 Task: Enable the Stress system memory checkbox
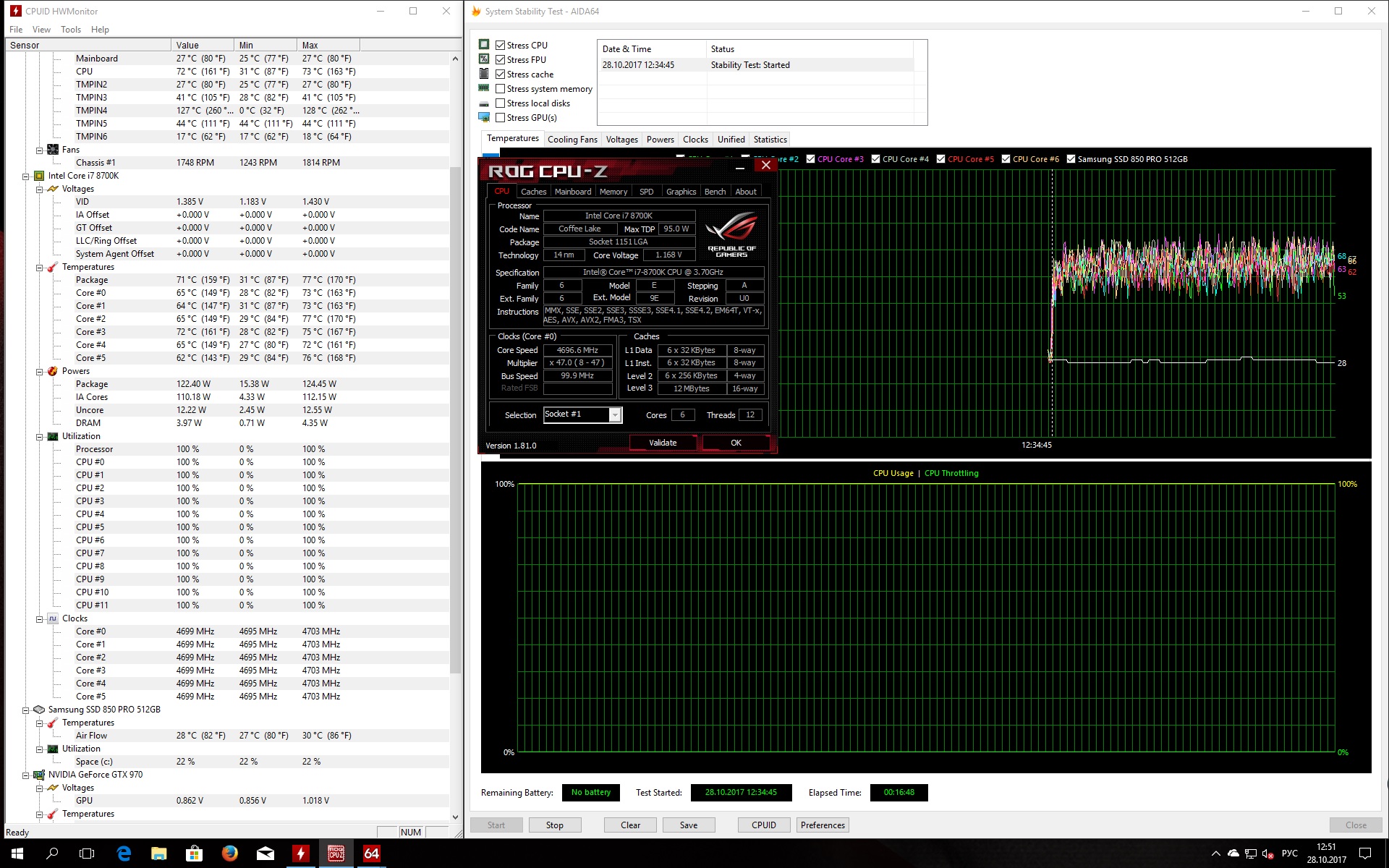click(500, 89)
